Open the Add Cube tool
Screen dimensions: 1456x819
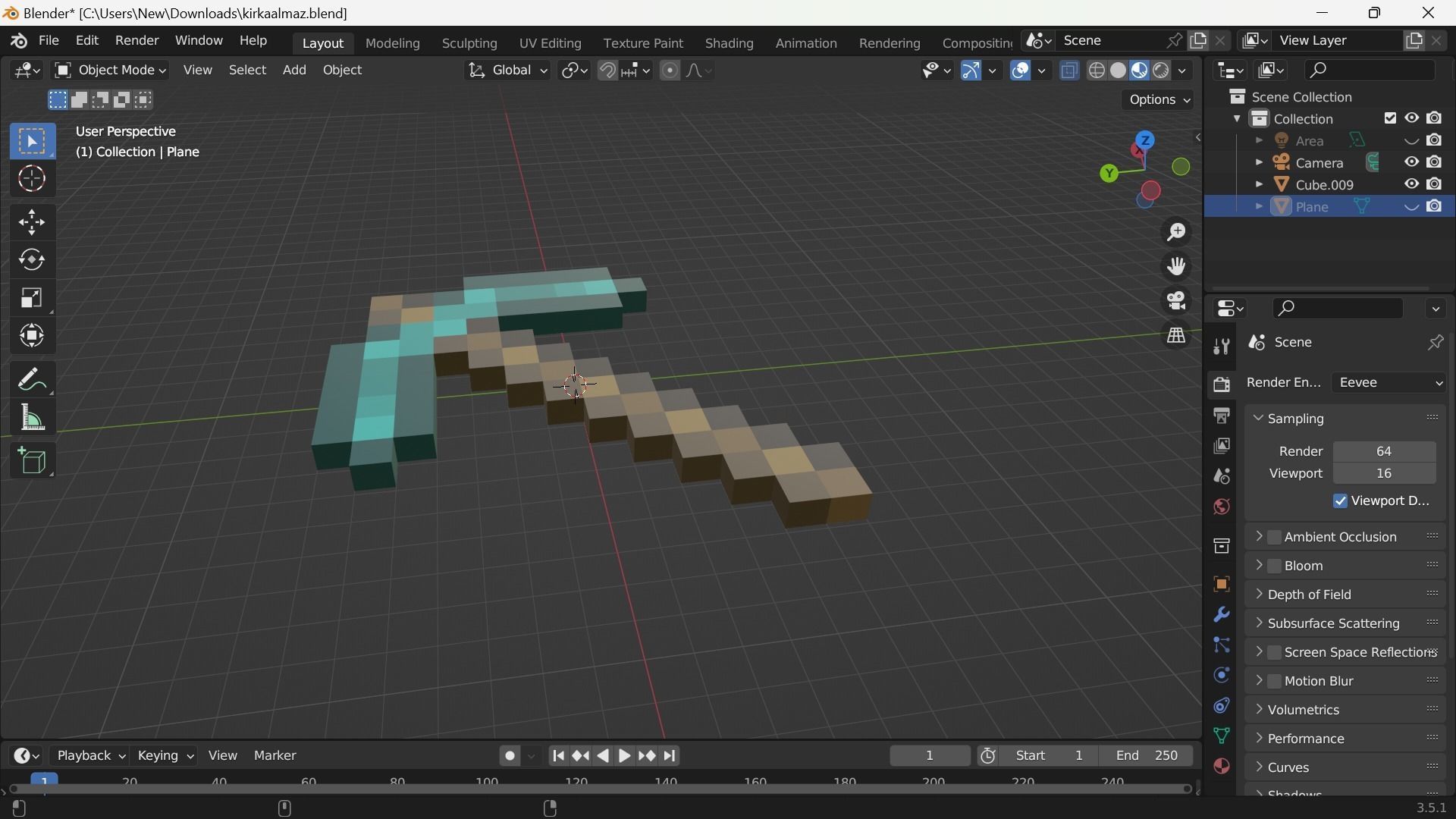click(x=32, y=461)
